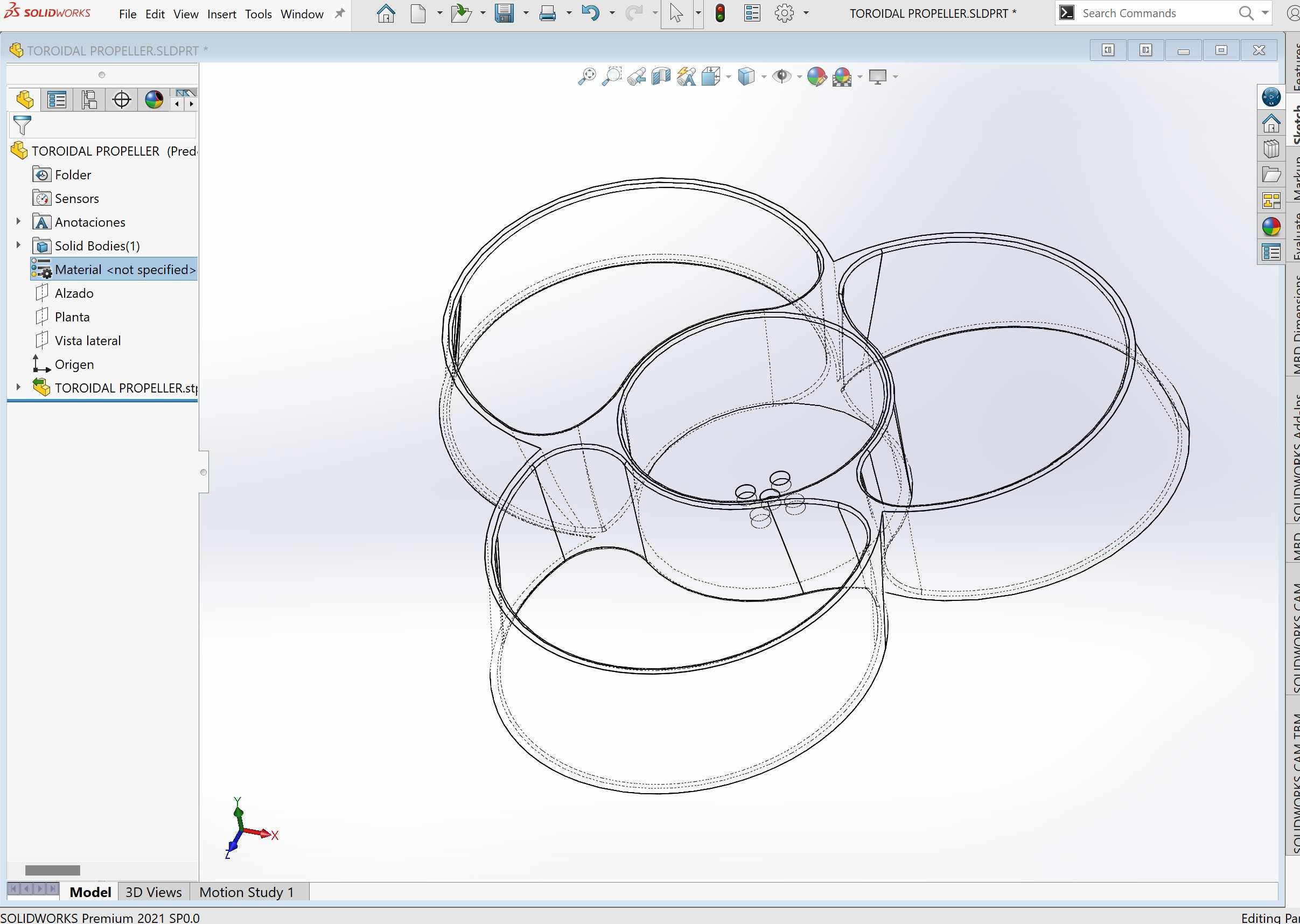Open the Display Style dropdown arrow
Image resolution: width=1300 pixels, height=924 pixels.
click(x=764, y=77)
